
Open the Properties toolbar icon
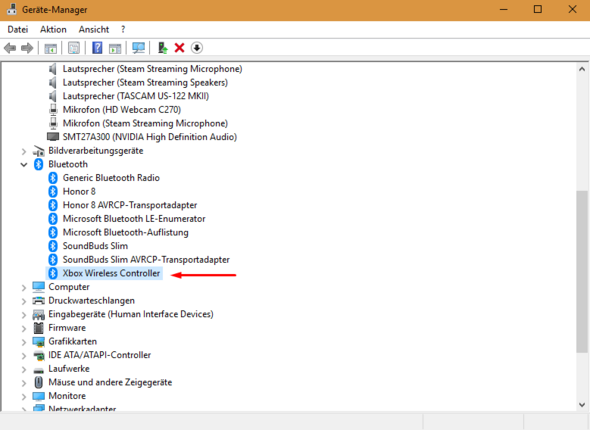coord(74,48)
